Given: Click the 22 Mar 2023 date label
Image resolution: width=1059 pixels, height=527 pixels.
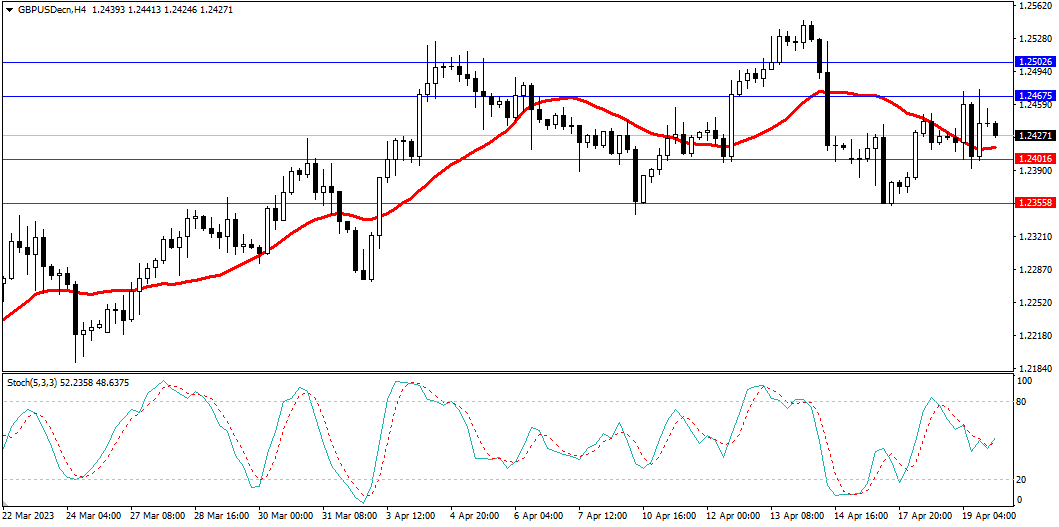Looking at the screenshot, I should [x=30, y=515].
